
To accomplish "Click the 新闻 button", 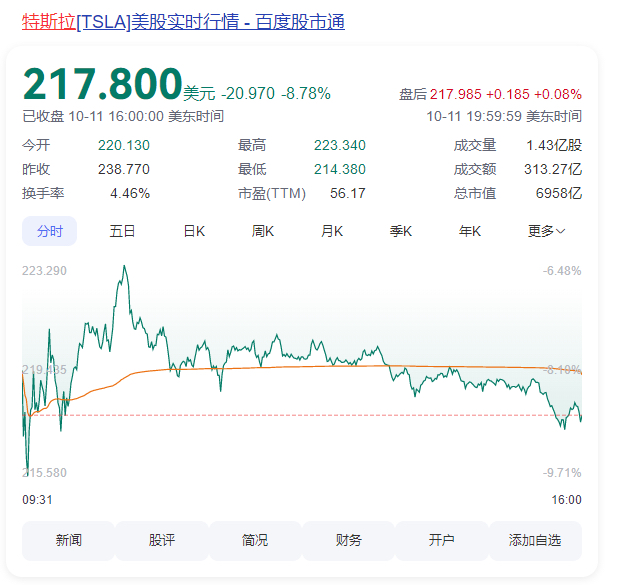I will pos(68,540).
